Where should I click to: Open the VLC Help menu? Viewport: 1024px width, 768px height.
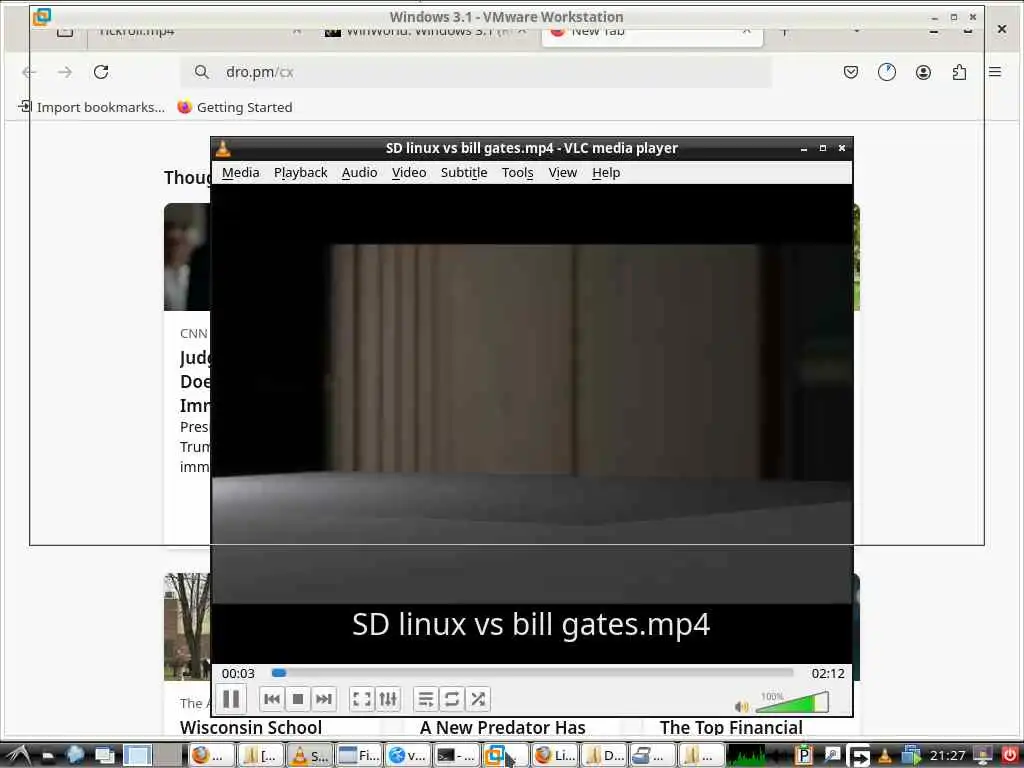pyautogui.click(x=606, y=172)
